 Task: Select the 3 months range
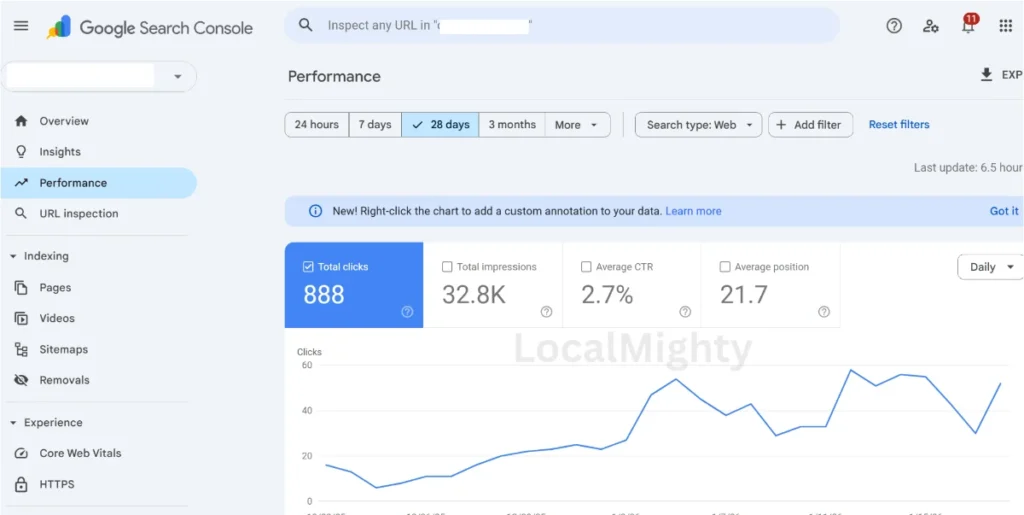(x=512, y=125)
